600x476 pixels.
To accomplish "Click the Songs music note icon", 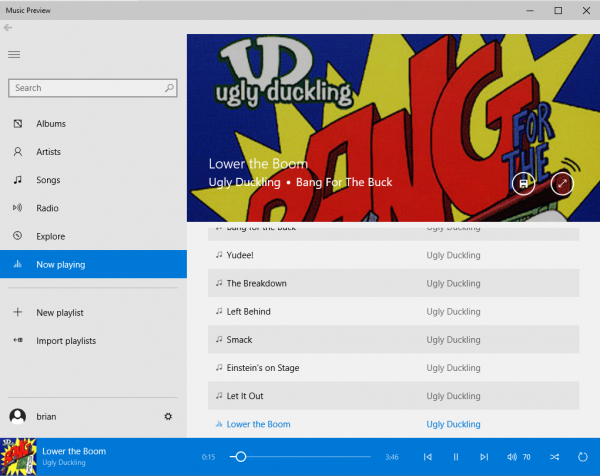I will [18, 180].
